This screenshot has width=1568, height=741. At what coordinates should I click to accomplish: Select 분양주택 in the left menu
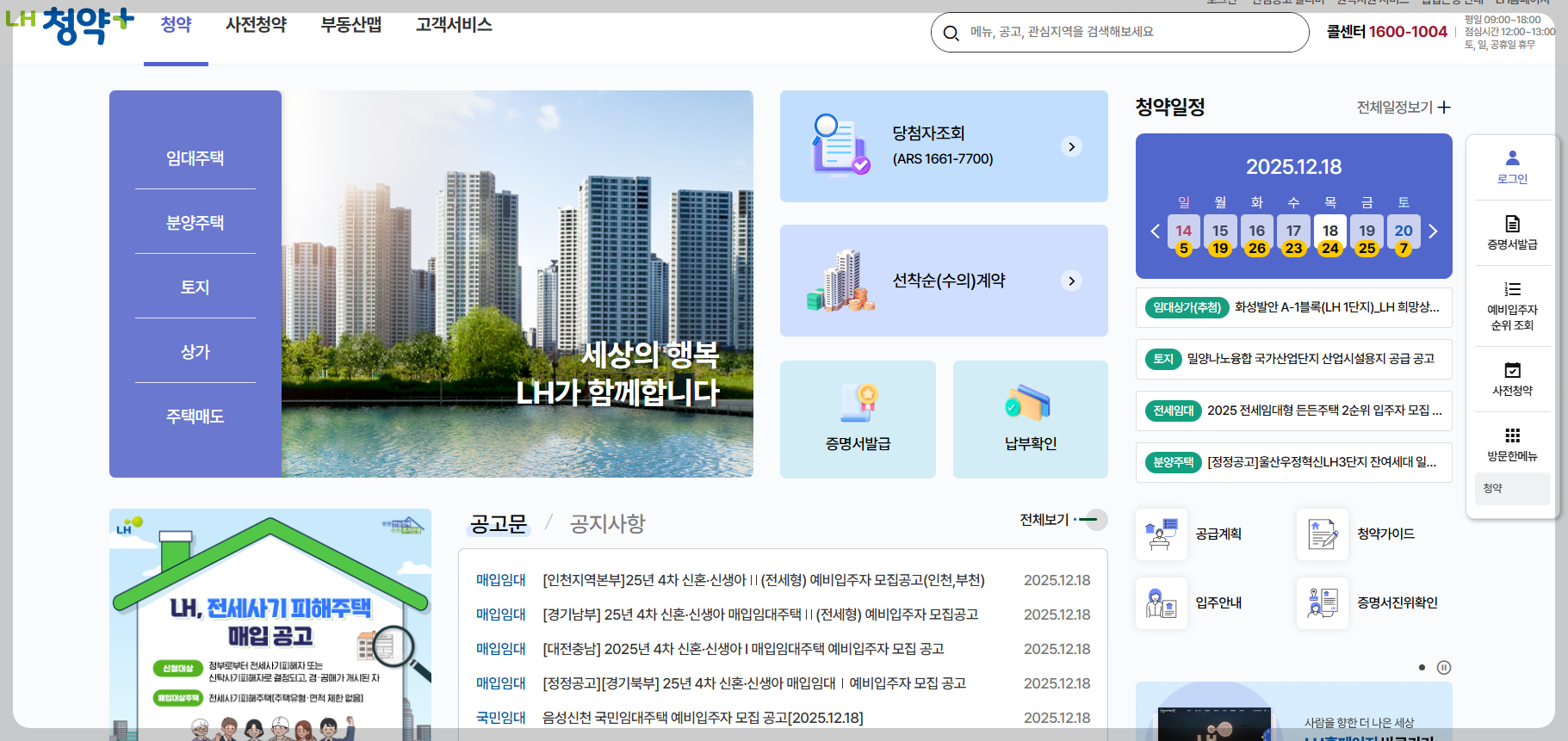[x=195, y=222]
